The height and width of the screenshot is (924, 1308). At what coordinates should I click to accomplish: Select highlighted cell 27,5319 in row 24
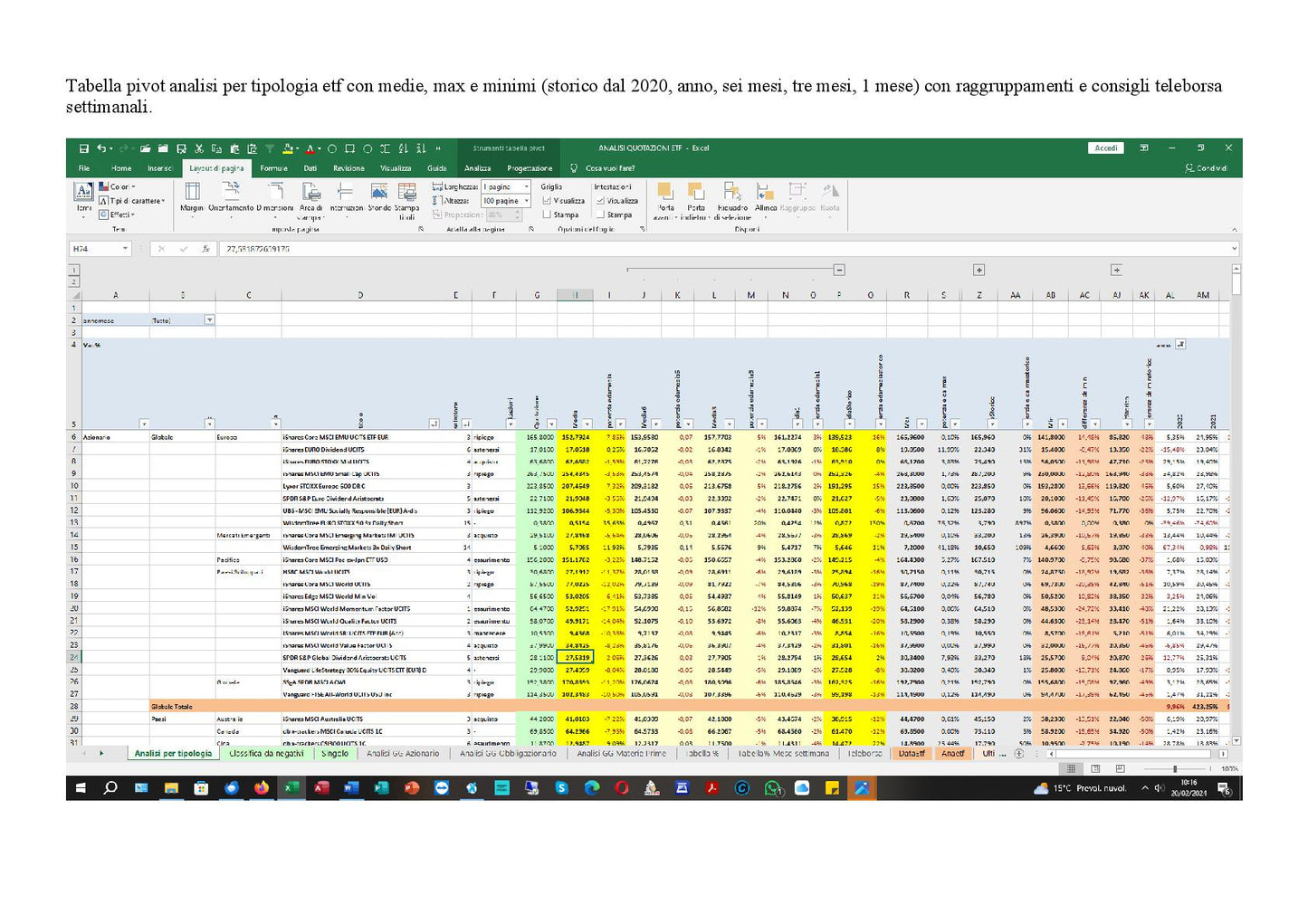pos(577,658)
